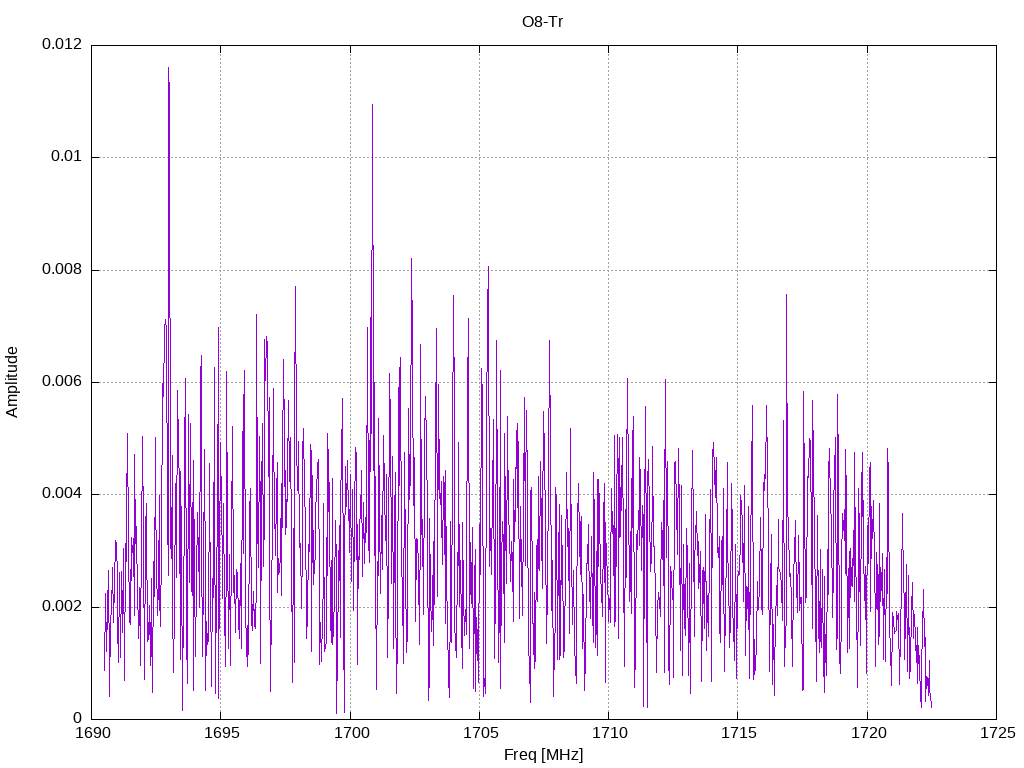This screenshot has height=768, width=1024.
Task: Click the y-axis tick value 0.002
Action: pos(62,607)
